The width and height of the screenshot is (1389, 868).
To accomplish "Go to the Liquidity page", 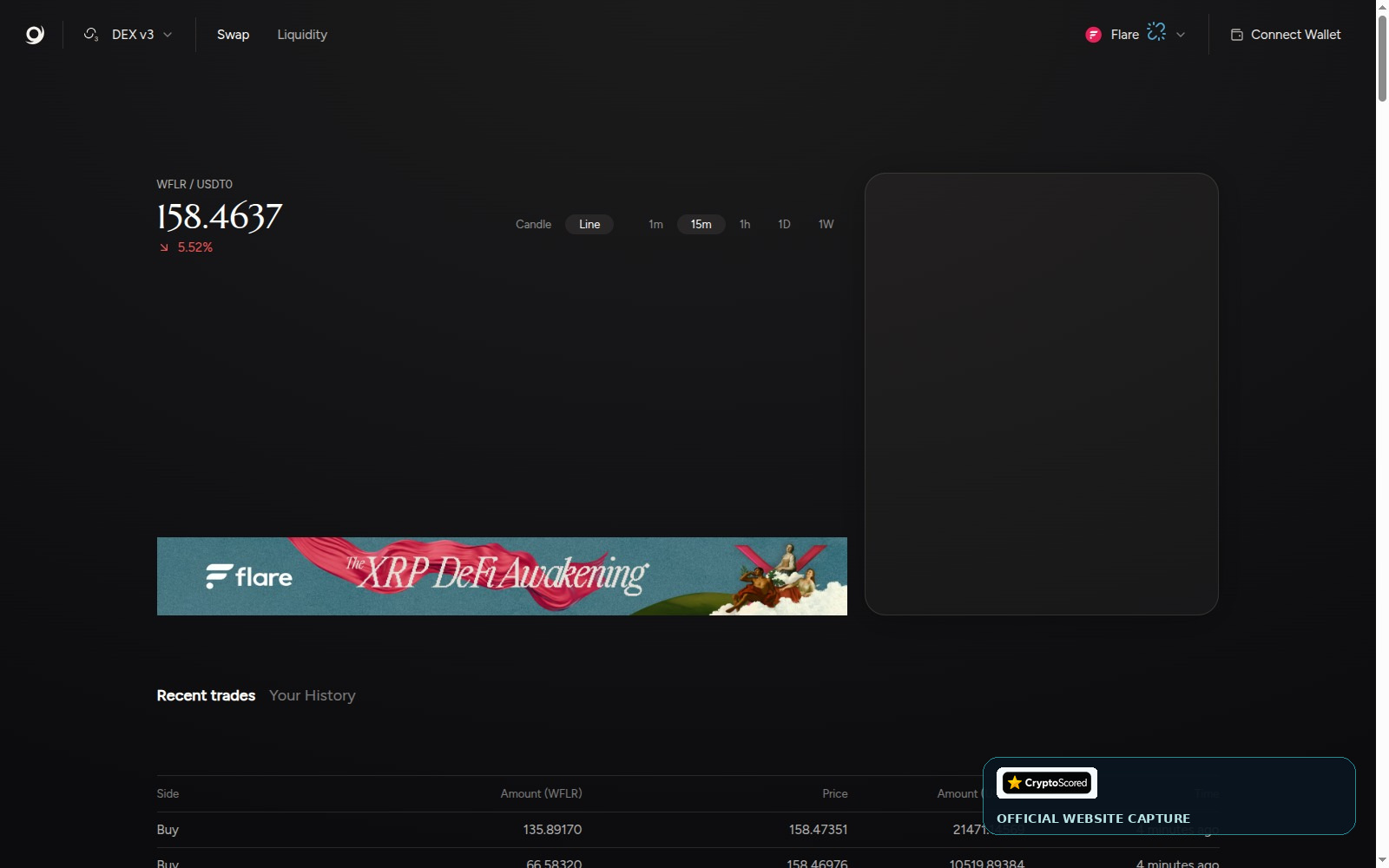I will 302,35.
